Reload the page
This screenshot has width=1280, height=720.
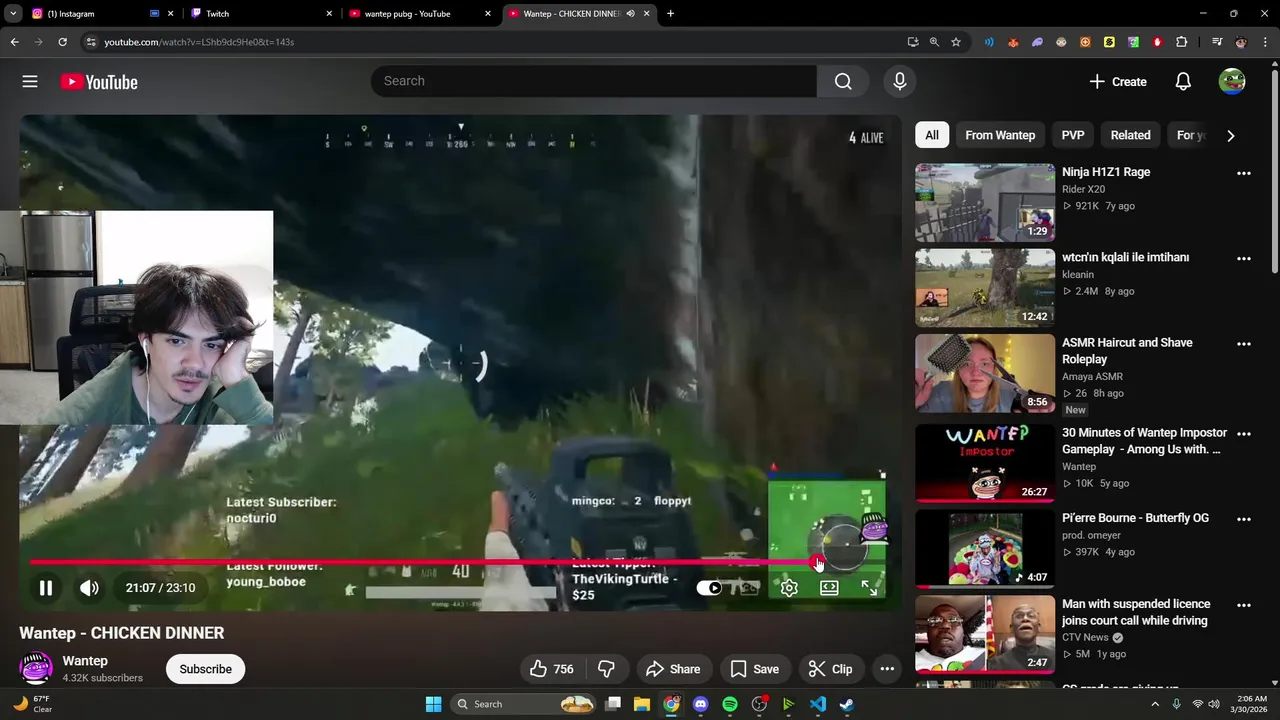[x=62, y=42]
